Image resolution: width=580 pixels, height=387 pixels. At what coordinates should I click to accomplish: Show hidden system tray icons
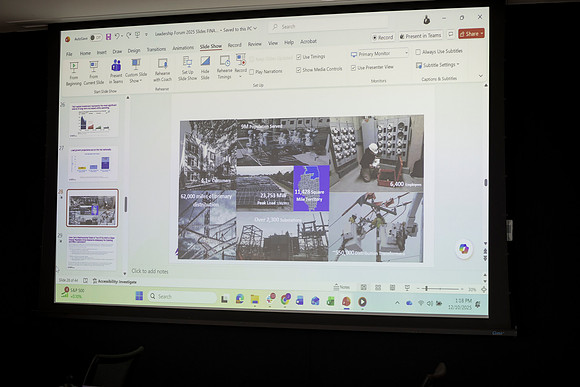pyautogui.click(x=397, y=303)
